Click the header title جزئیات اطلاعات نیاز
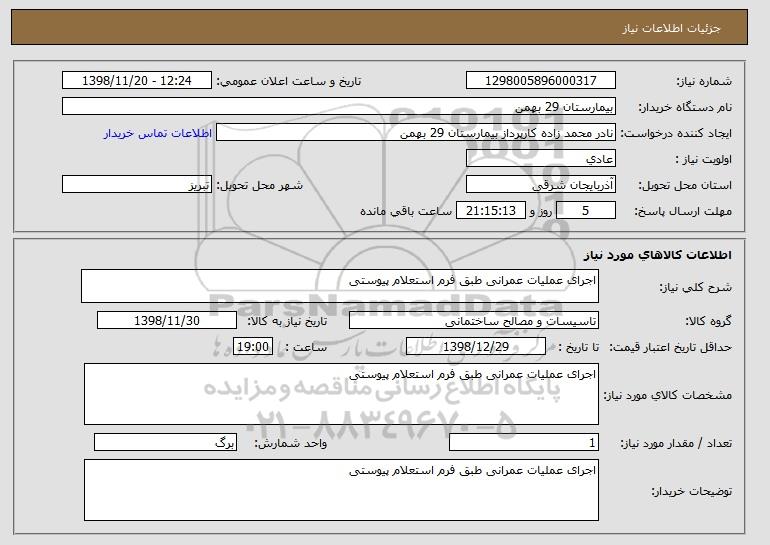Viewport: 770px width, 545px height. click(x=671, y=28)
